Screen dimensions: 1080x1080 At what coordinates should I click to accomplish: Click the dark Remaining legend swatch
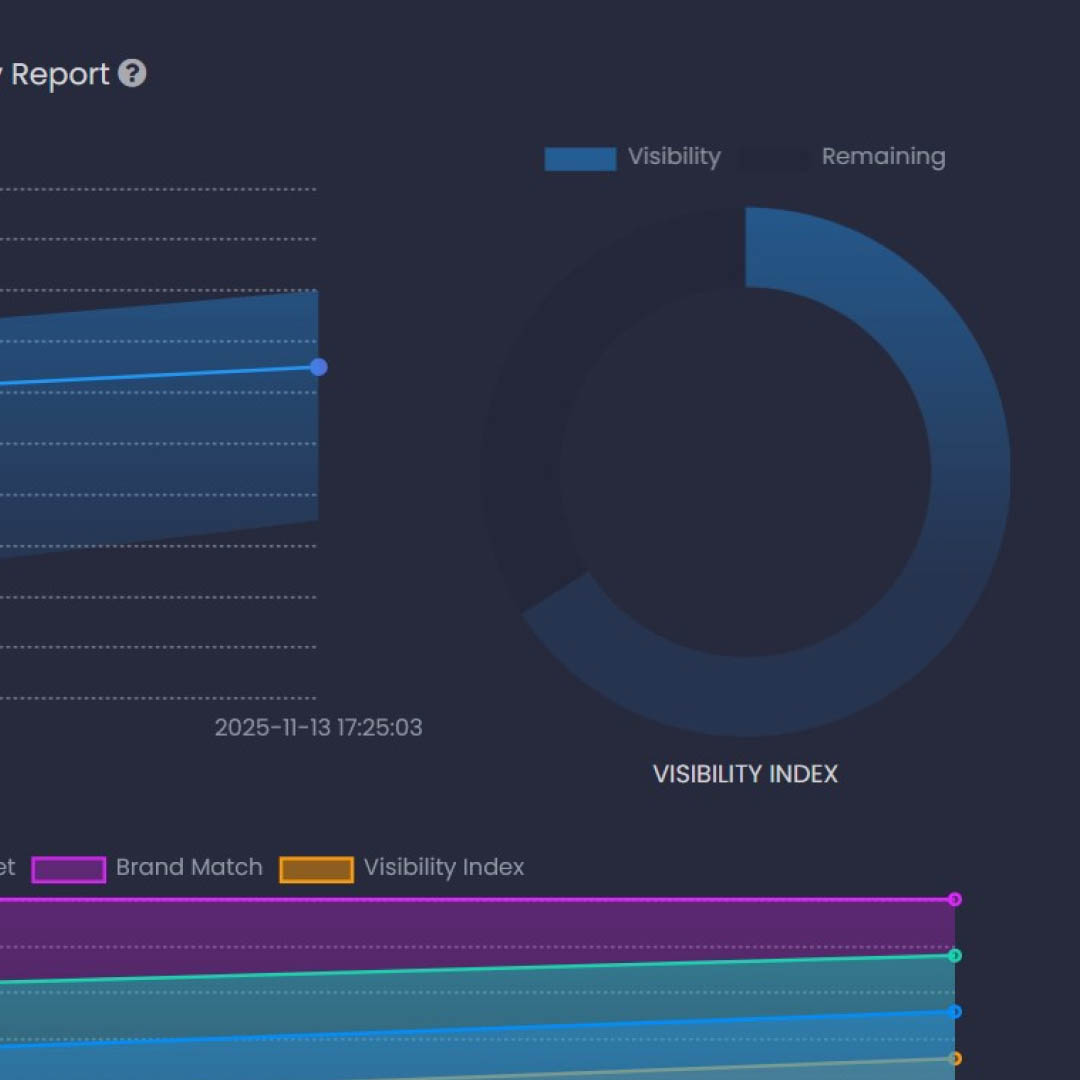(774, 158)
